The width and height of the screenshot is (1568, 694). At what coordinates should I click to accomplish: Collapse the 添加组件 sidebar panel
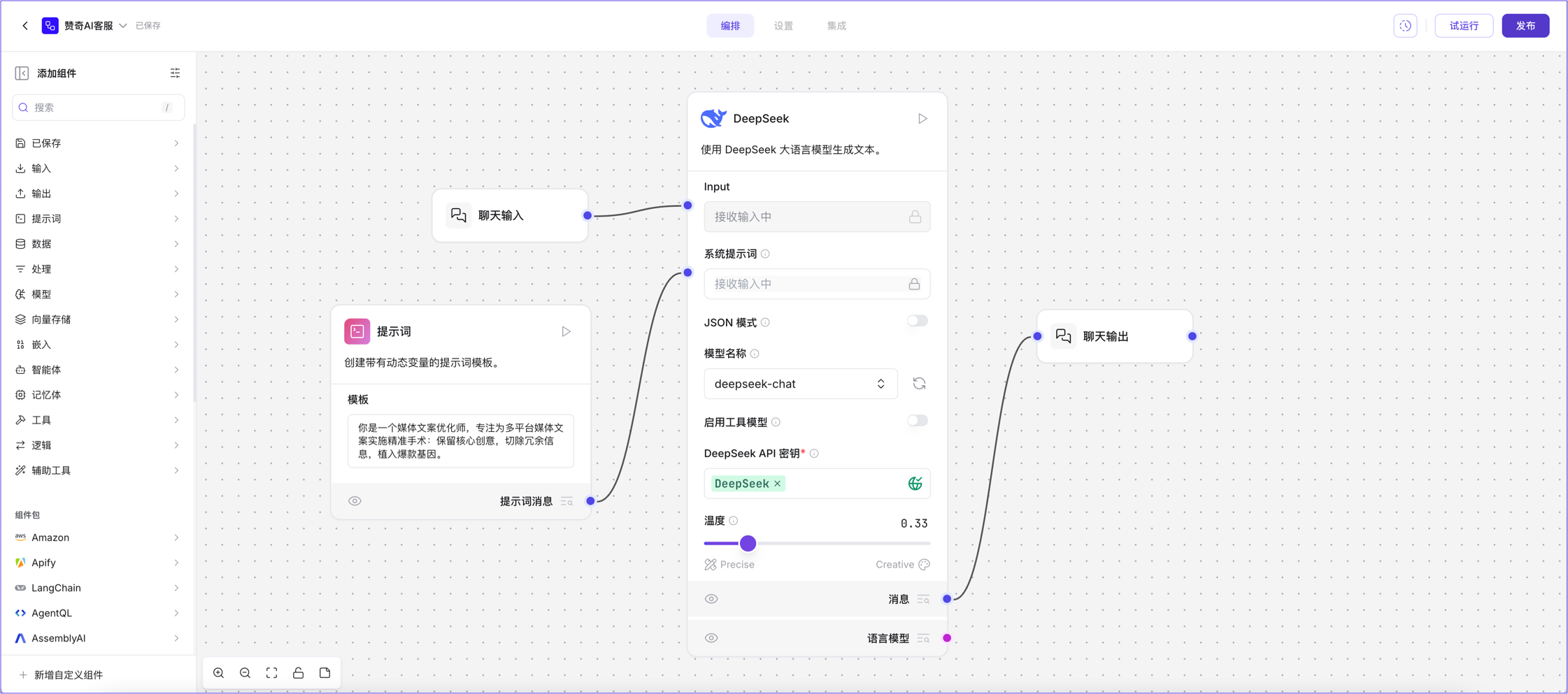22,73
